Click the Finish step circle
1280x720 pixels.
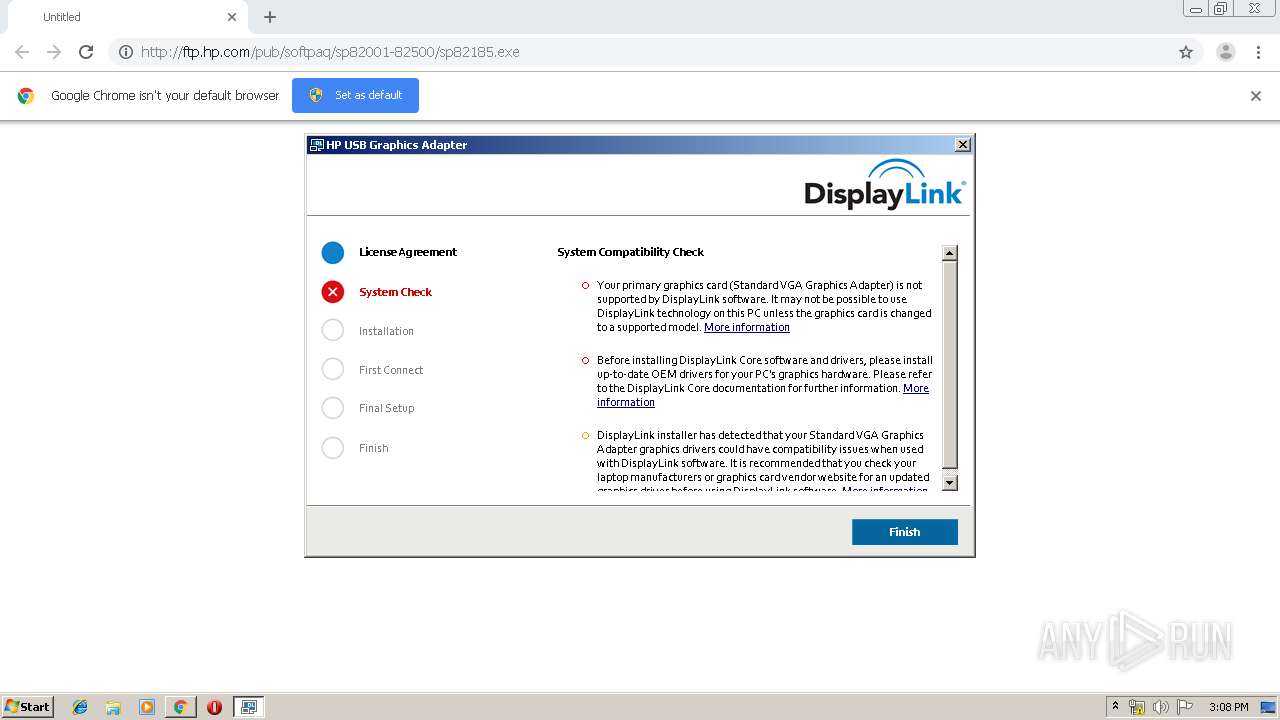[333, 447]
